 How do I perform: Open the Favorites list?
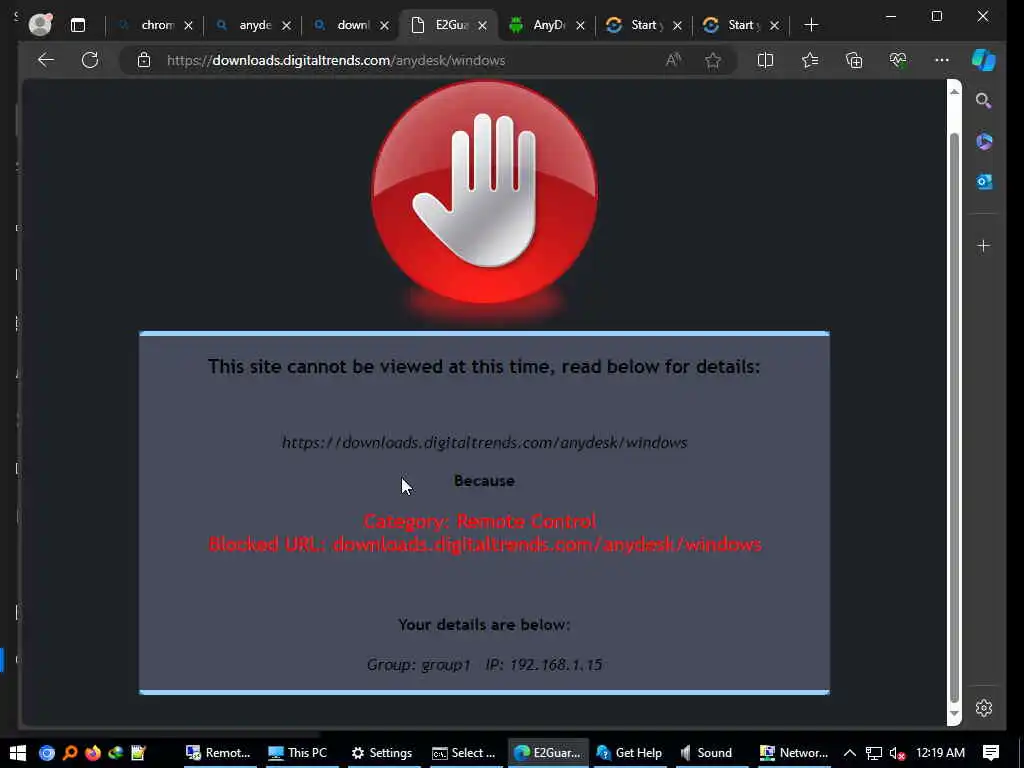tap(810, 60)
